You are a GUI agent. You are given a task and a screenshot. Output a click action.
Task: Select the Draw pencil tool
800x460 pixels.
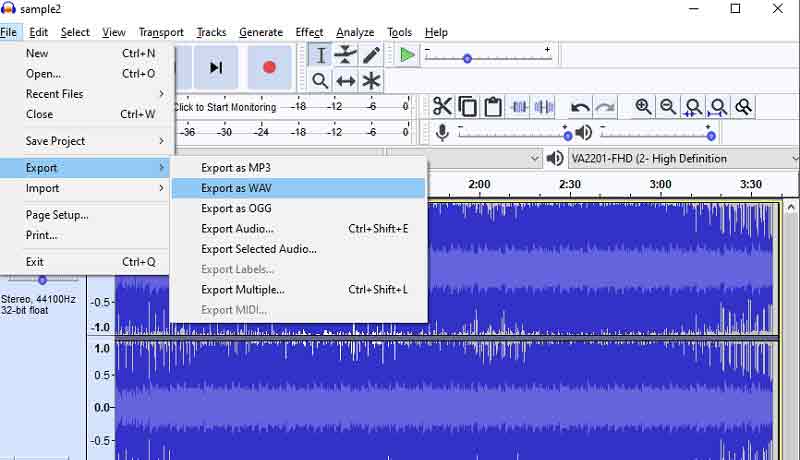tap(371, 55)
